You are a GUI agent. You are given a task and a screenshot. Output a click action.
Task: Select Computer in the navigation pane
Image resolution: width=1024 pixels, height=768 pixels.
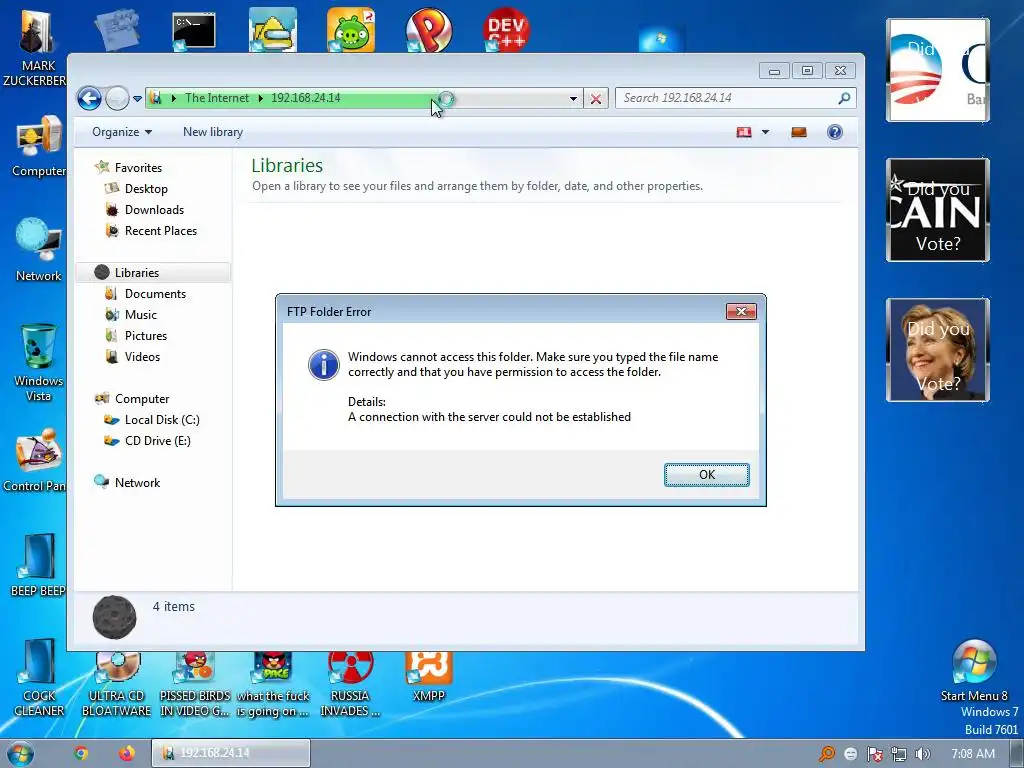click(142, 398)
